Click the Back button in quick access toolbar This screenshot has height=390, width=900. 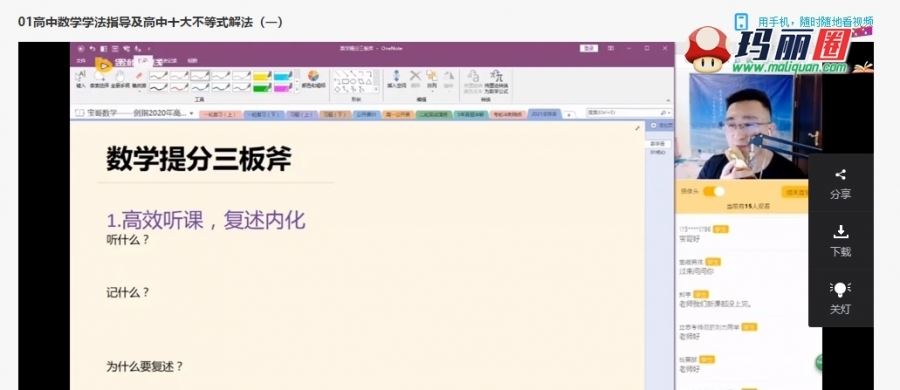[x=80, y=49]
